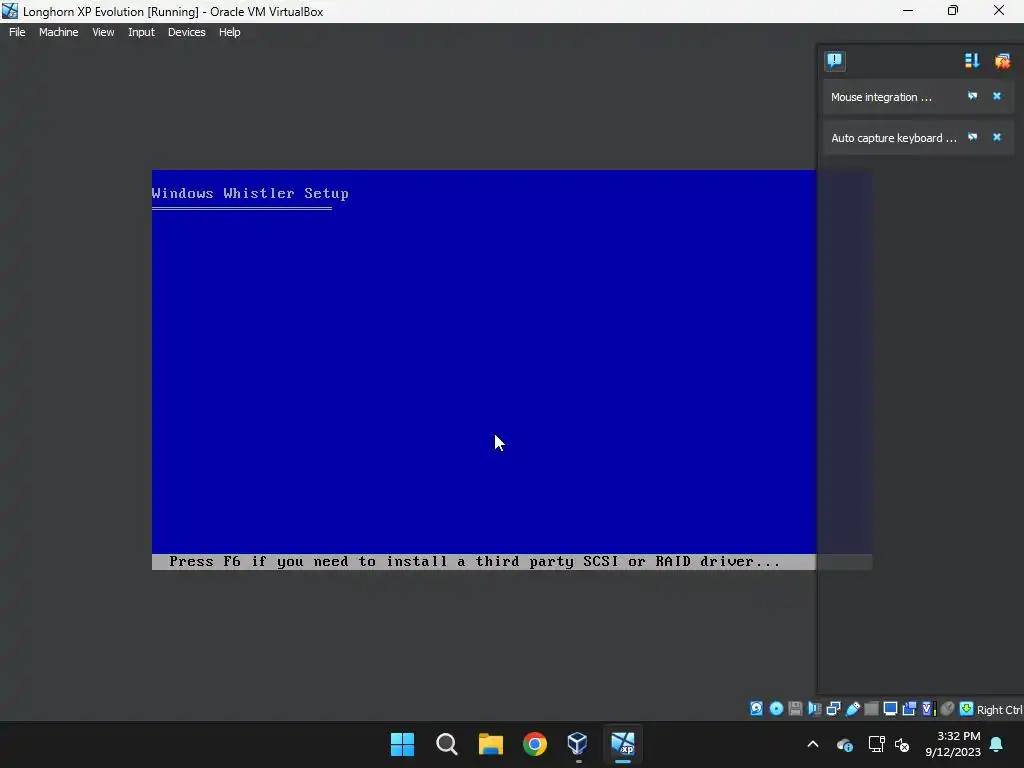Click the hard disk activity indicator

click(756, 709)
